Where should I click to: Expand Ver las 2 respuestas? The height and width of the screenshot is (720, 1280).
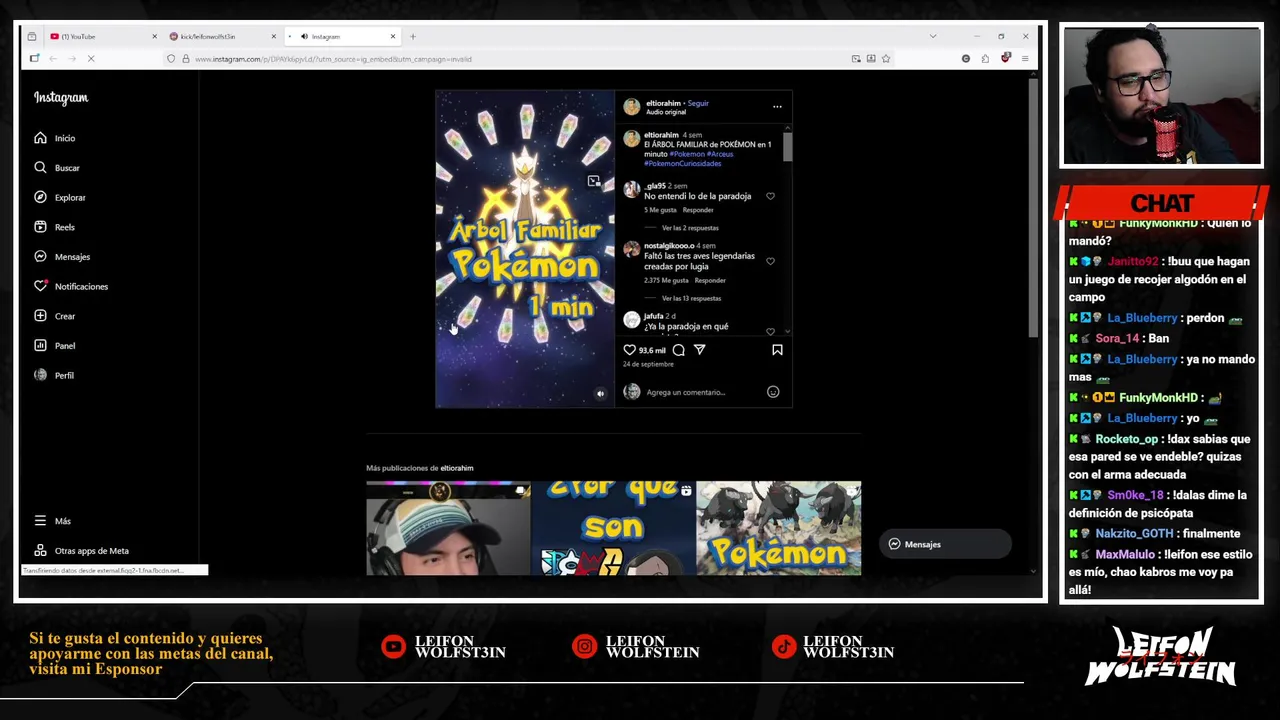[x=690, y=228]
